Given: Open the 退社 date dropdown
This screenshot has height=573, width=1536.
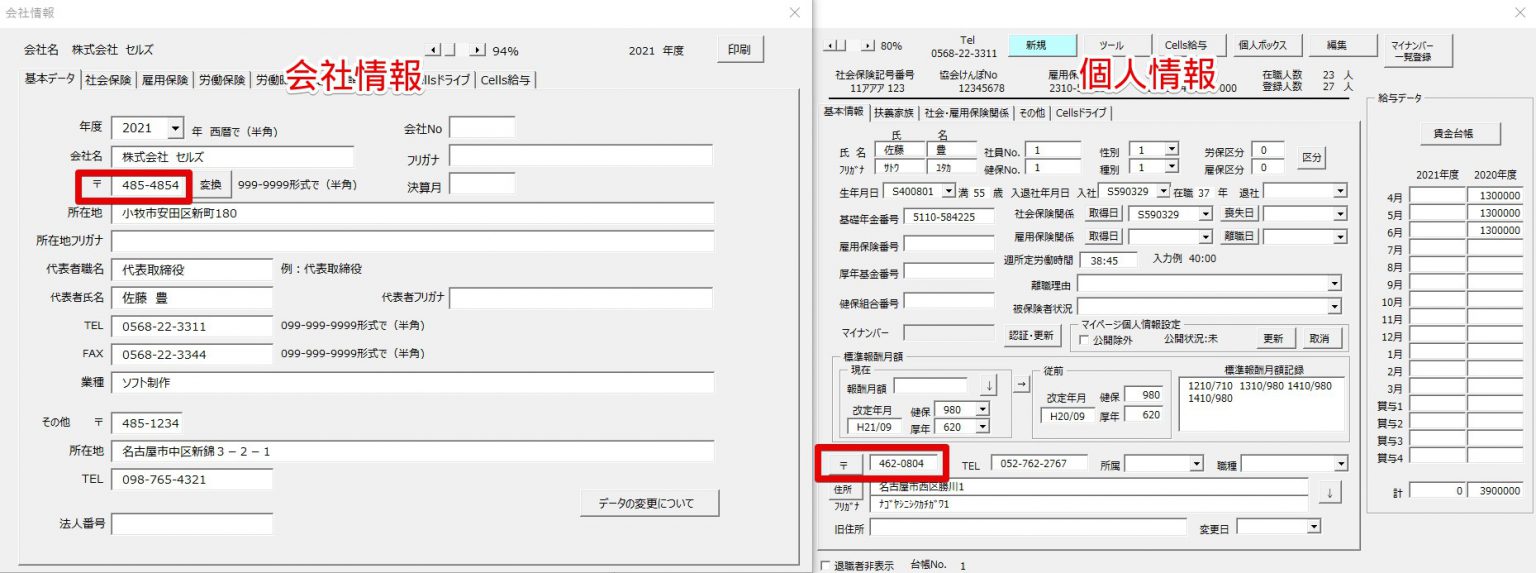Looking at the screenshot, I should pos(1340,190).
